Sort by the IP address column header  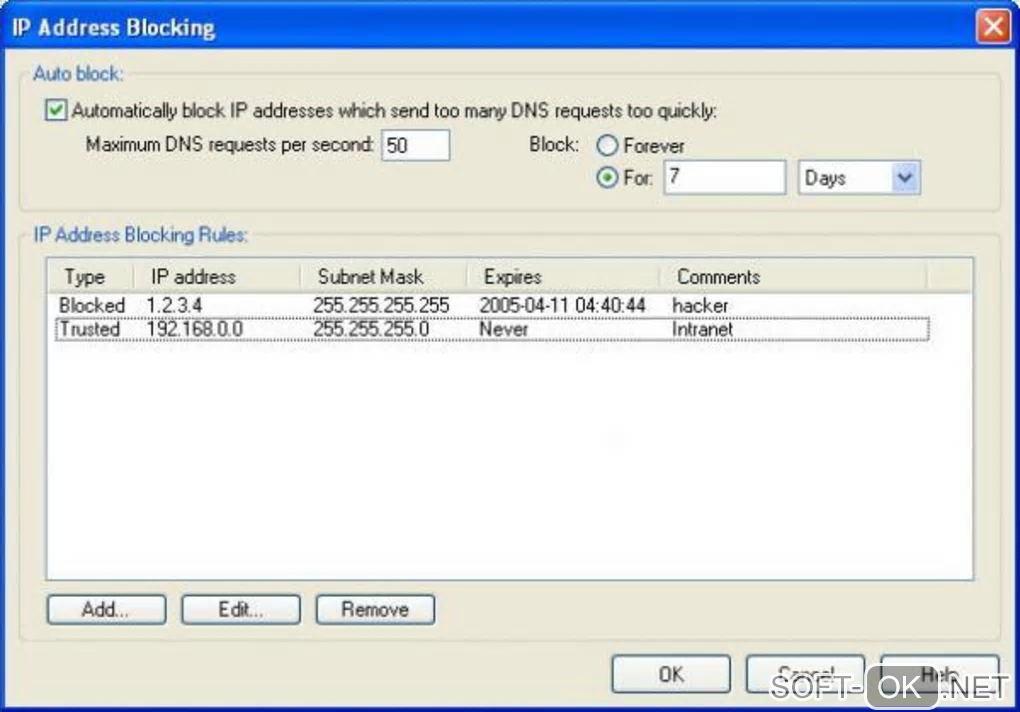coord(217,277)
